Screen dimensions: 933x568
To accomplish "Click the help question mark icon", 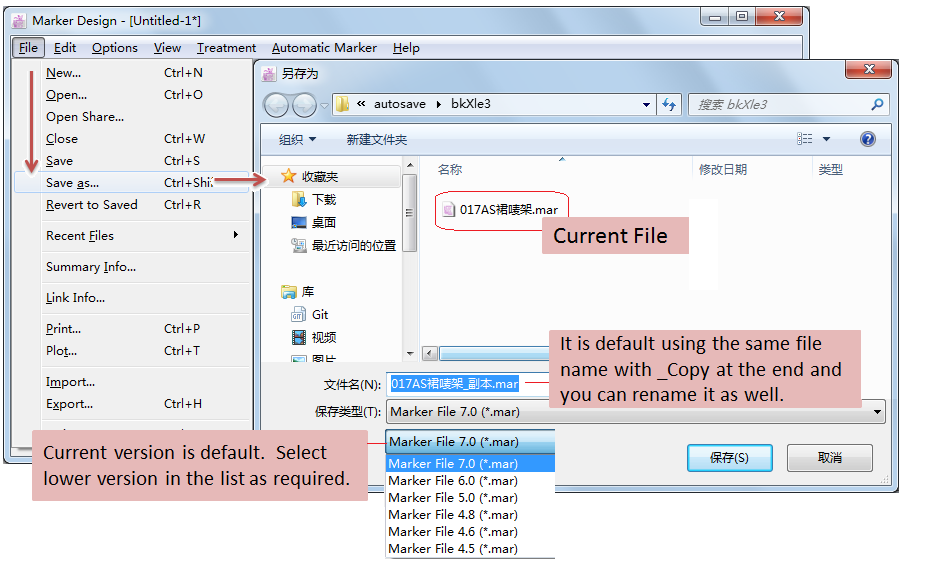I will 867,139.
